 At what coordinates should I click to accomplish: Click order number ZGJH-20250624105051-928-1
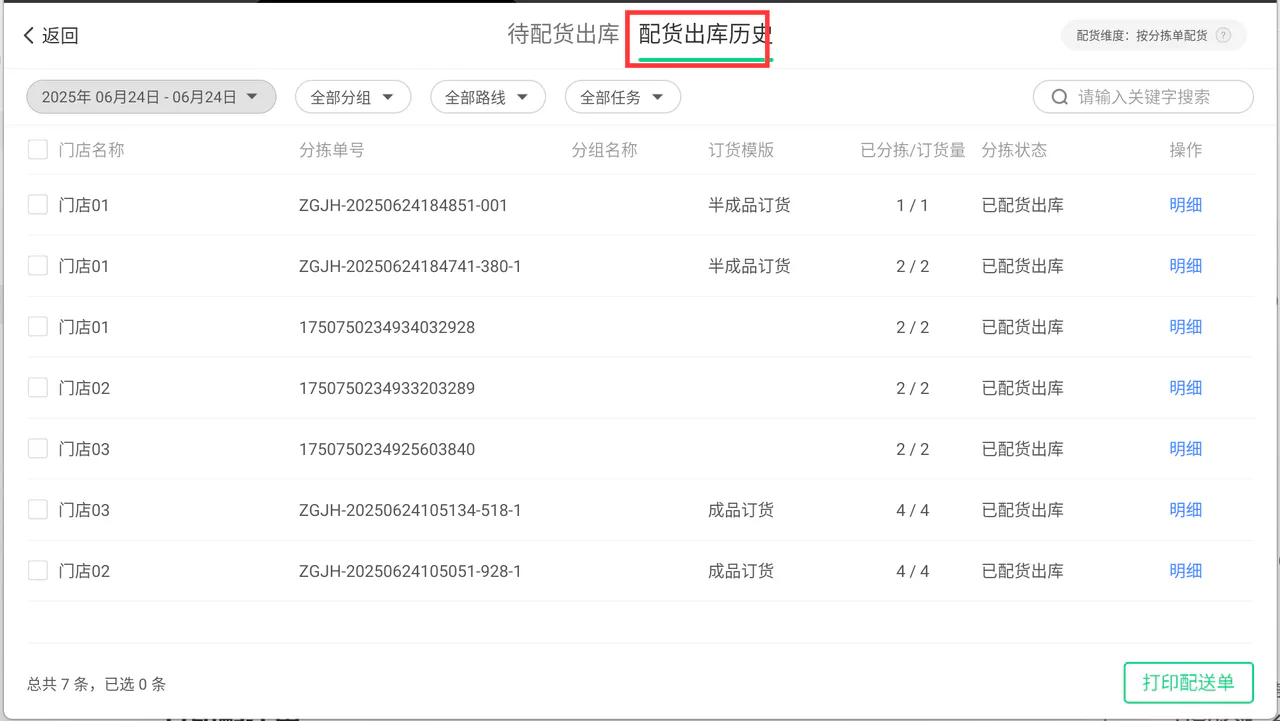click(x=410, y=571)
